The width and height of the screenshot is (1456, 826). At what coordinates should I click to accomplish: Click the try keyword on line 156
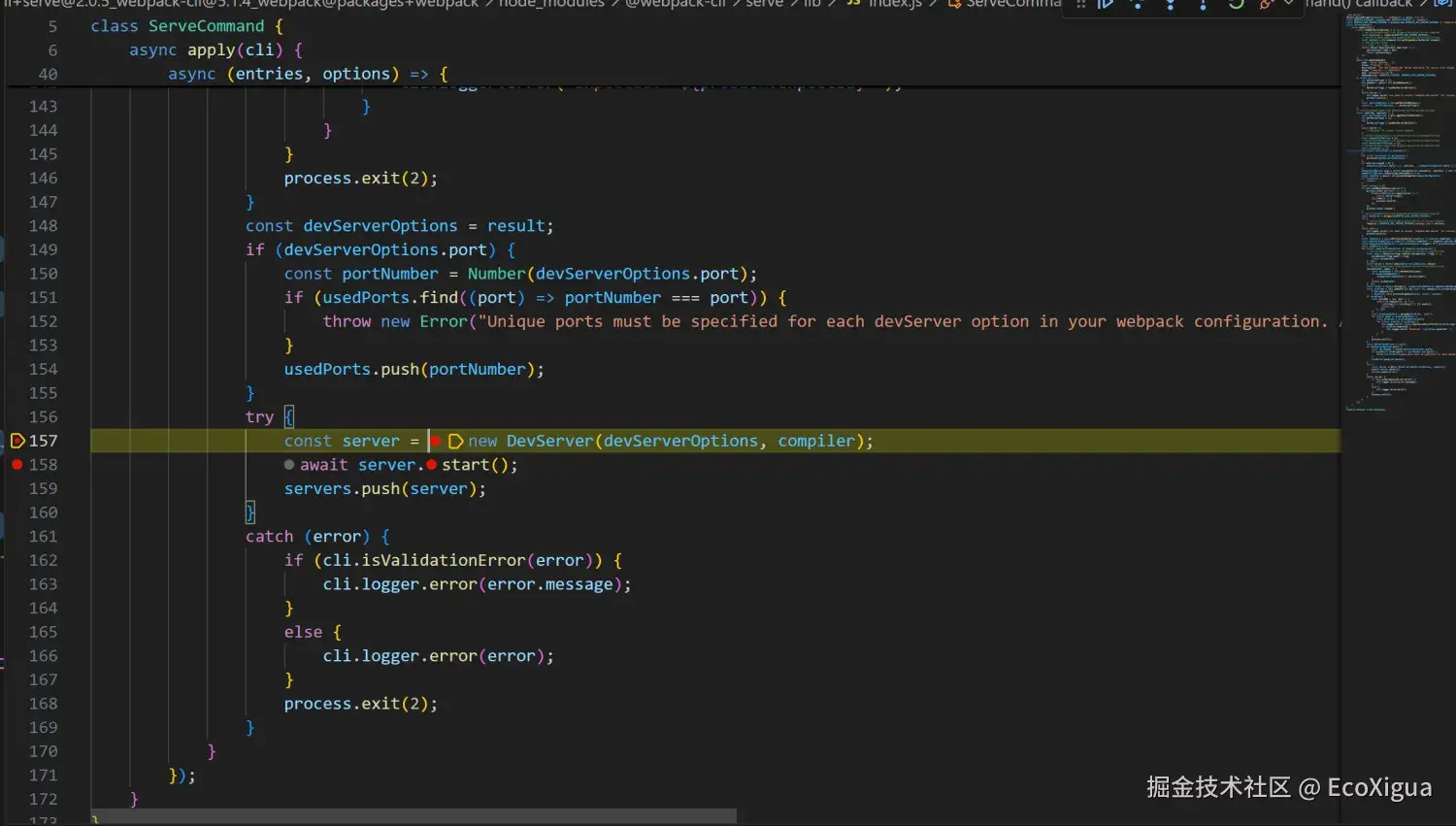pyautogui.click(x=259, y=417)
